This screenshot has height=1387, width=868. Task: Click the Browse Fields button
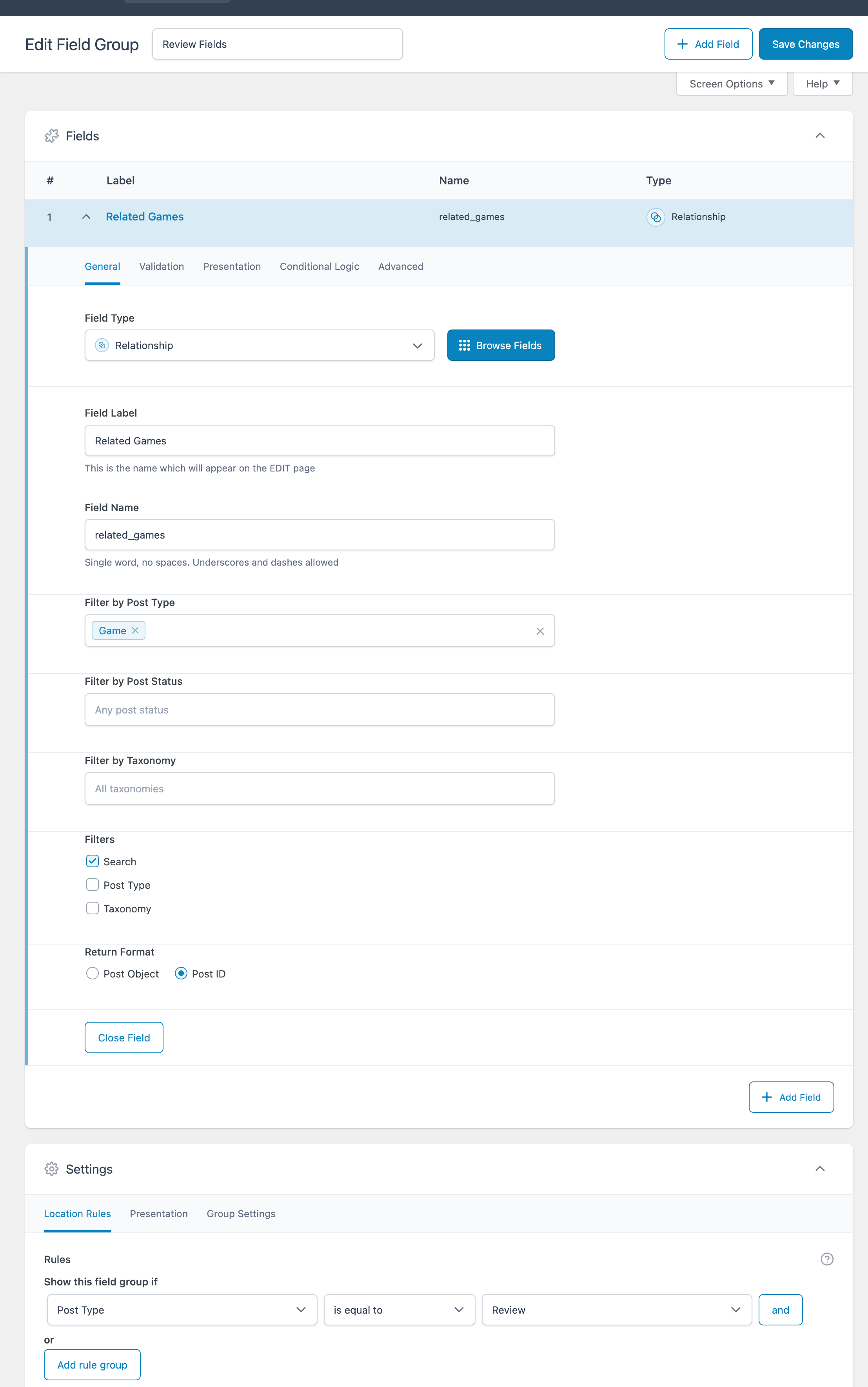pyautogui.click(x=501, y=345)
